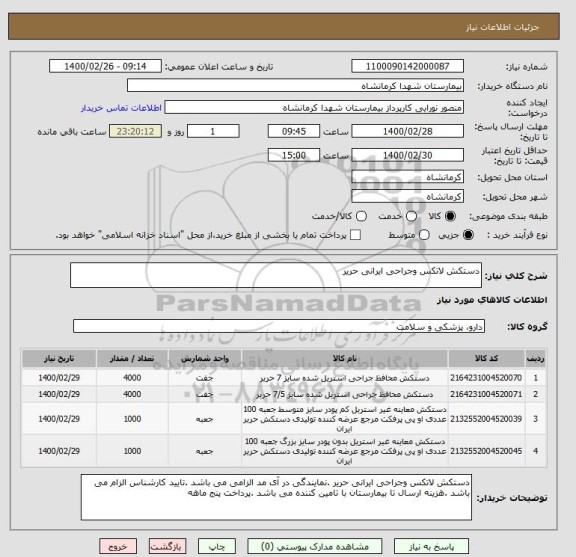
Task: Click quantity 1000 in row 3
Action: click(132, 419)
